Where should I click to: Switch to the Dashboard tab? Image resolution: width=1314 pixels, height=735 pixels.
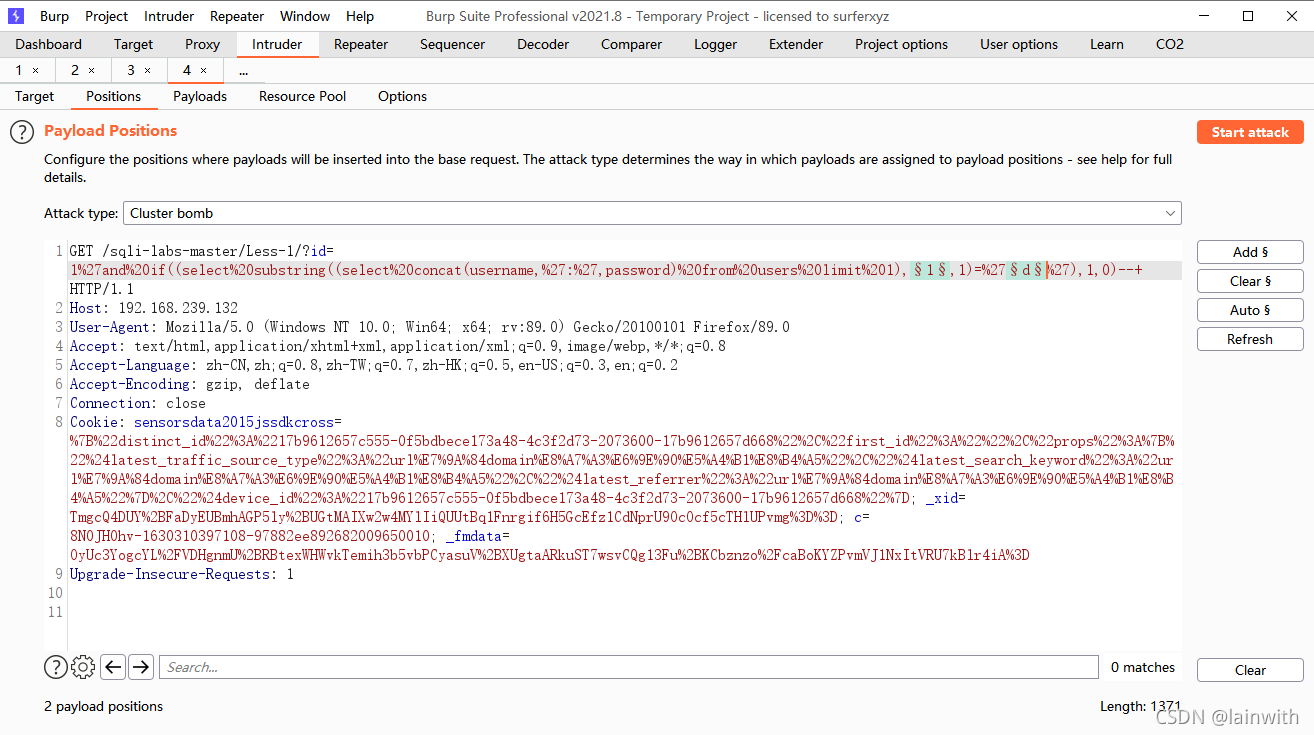click(x=49, y=44)
